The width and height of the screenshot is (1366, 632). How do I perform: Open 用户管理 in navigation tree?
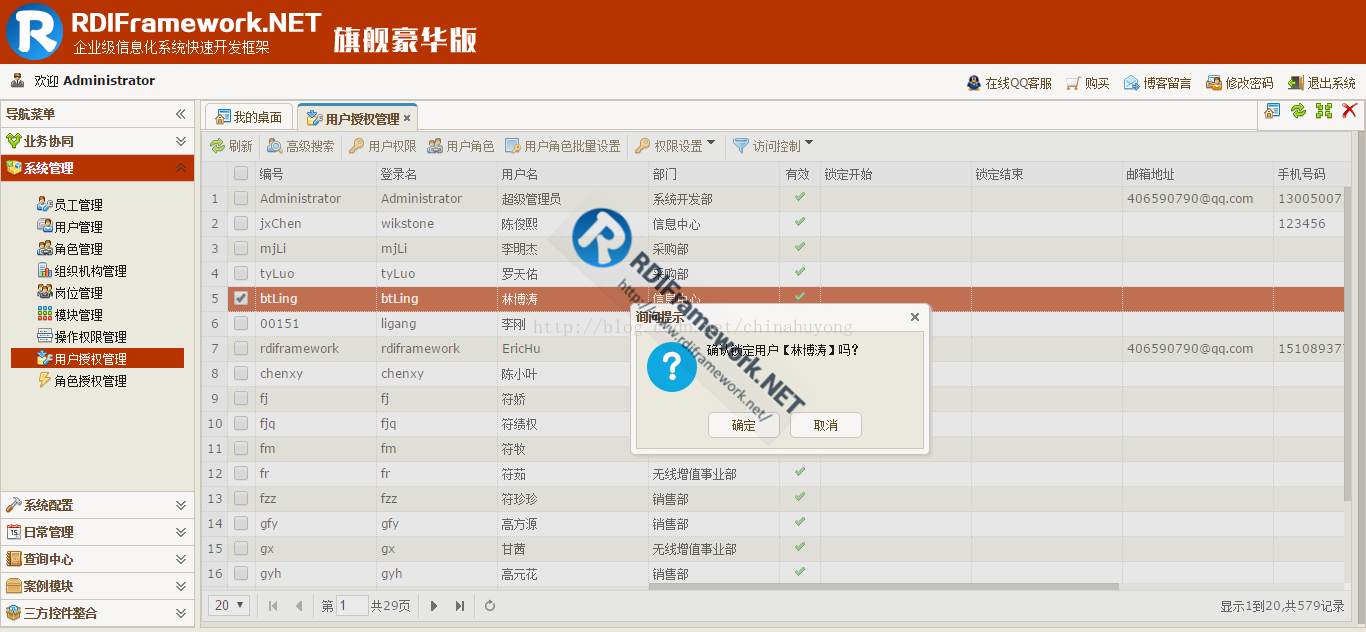pos(78,227)
